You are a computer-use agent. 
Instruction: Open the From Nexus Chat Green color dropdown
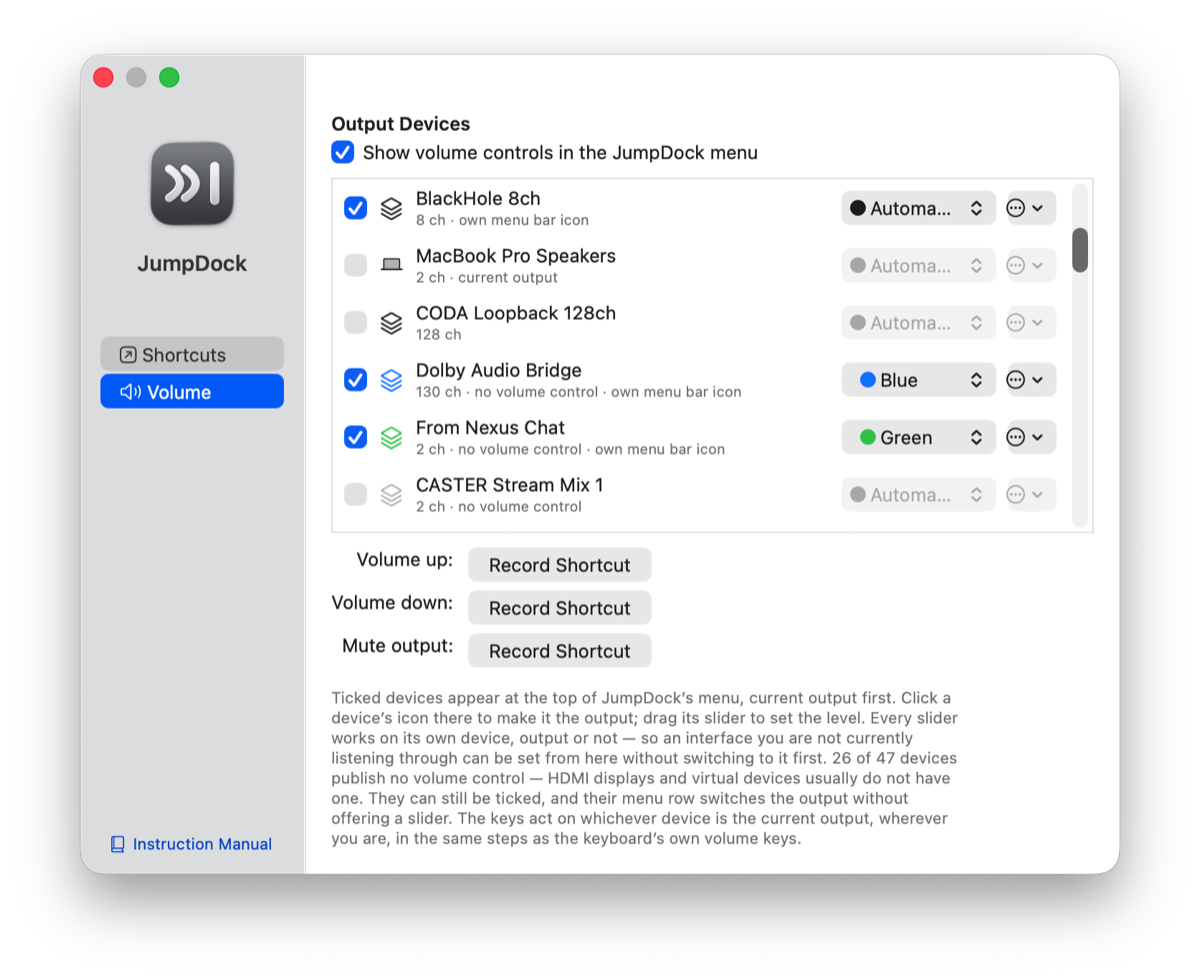(x=918, y=437)
